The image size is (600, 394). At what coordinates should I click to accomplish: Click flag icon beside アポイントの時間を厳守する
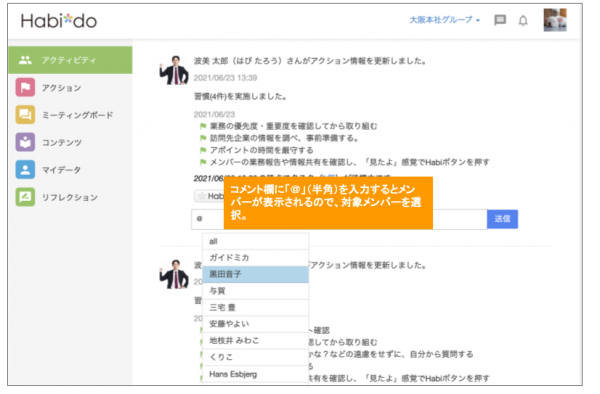coord(203,150)
